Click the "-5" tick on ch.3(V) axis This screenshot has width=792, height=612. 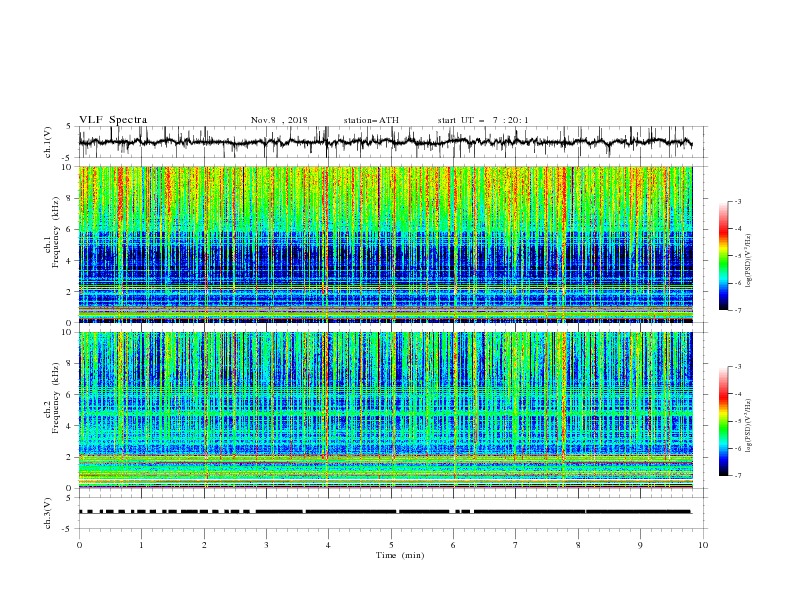click(68, 529)
